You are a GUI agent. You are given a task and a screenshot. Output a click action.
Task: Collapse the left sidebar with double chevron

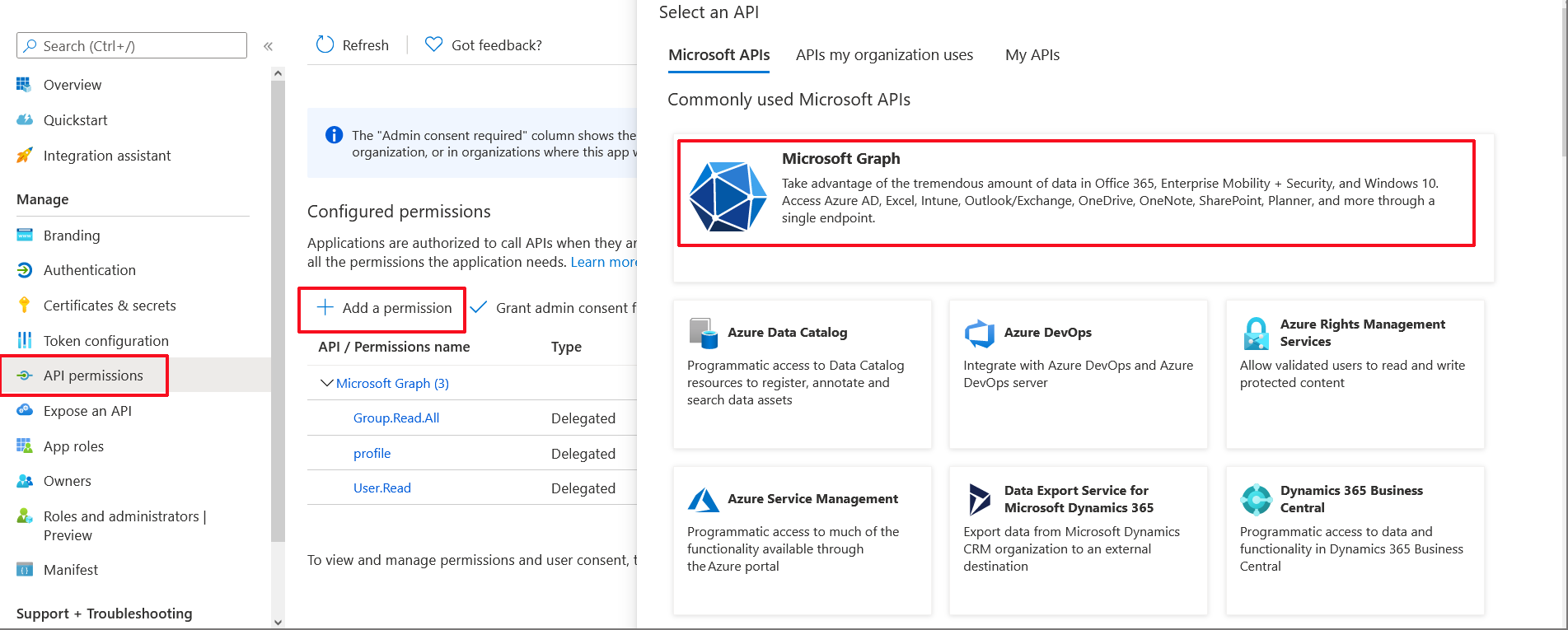(268, 47)
